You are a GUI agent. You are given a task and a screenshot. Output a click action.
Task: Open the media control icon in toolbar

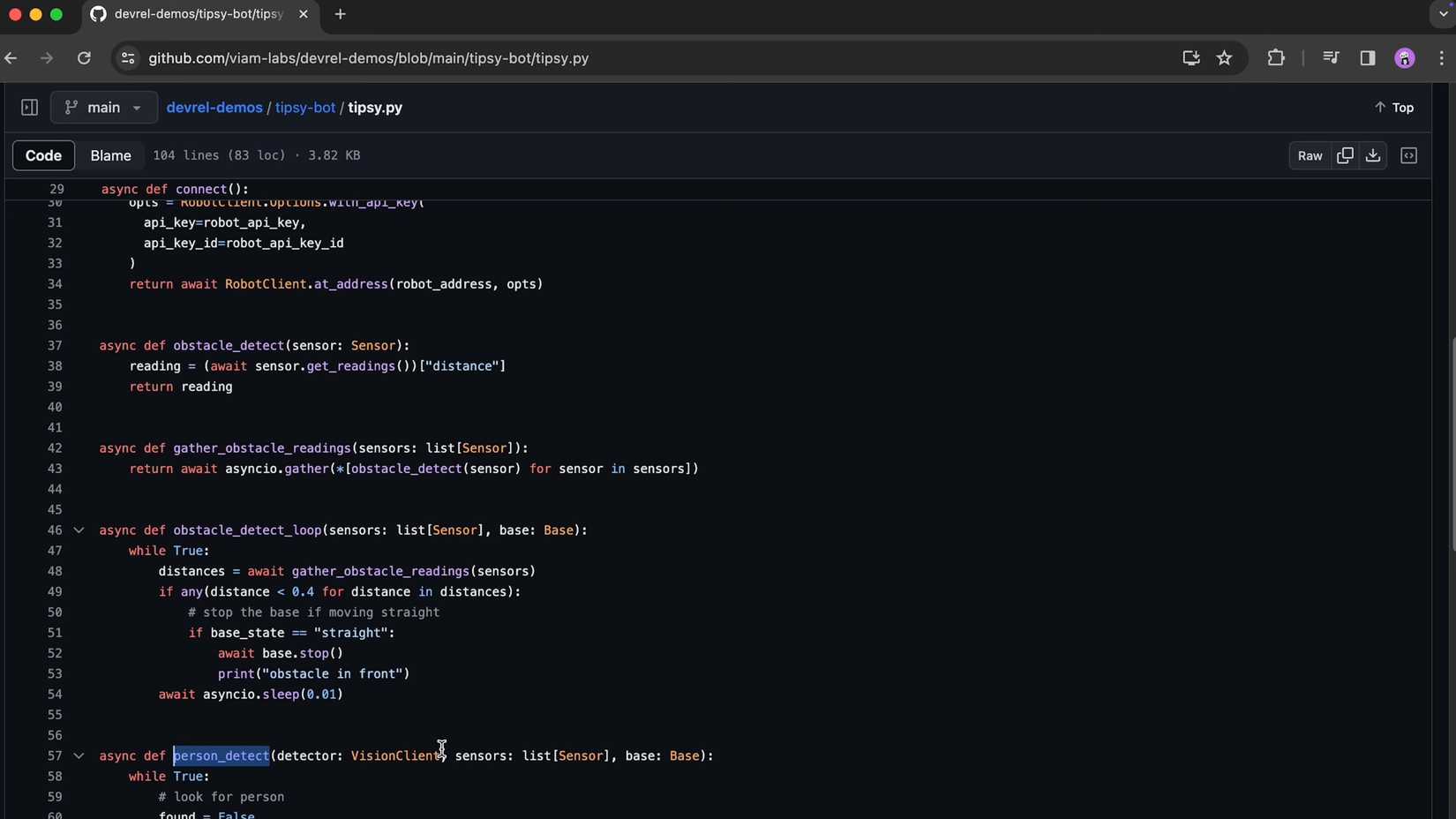(1331, 58)
